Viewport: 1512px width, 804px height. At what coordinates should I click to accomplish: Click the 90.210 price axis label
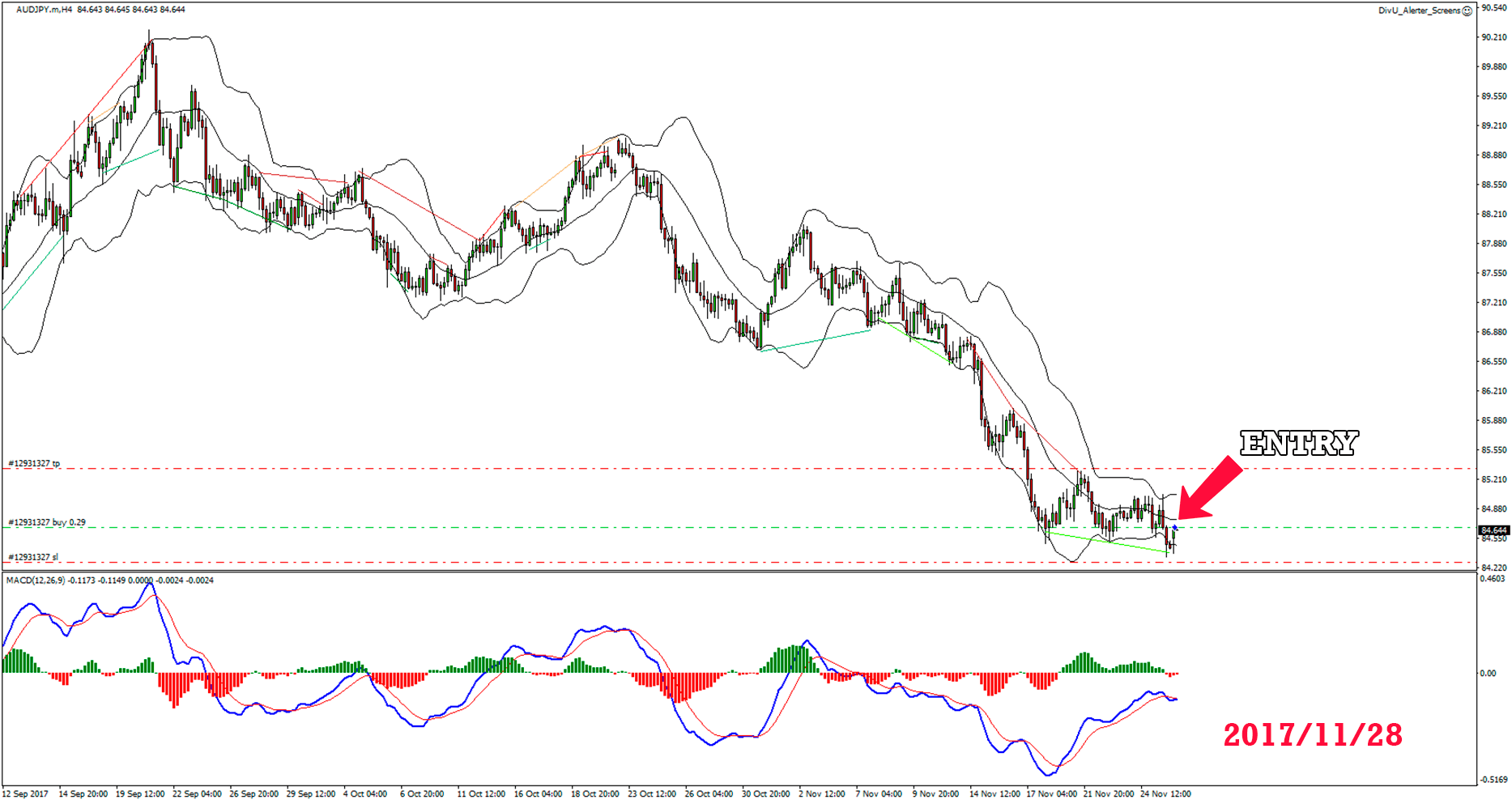pos(1493,37)
